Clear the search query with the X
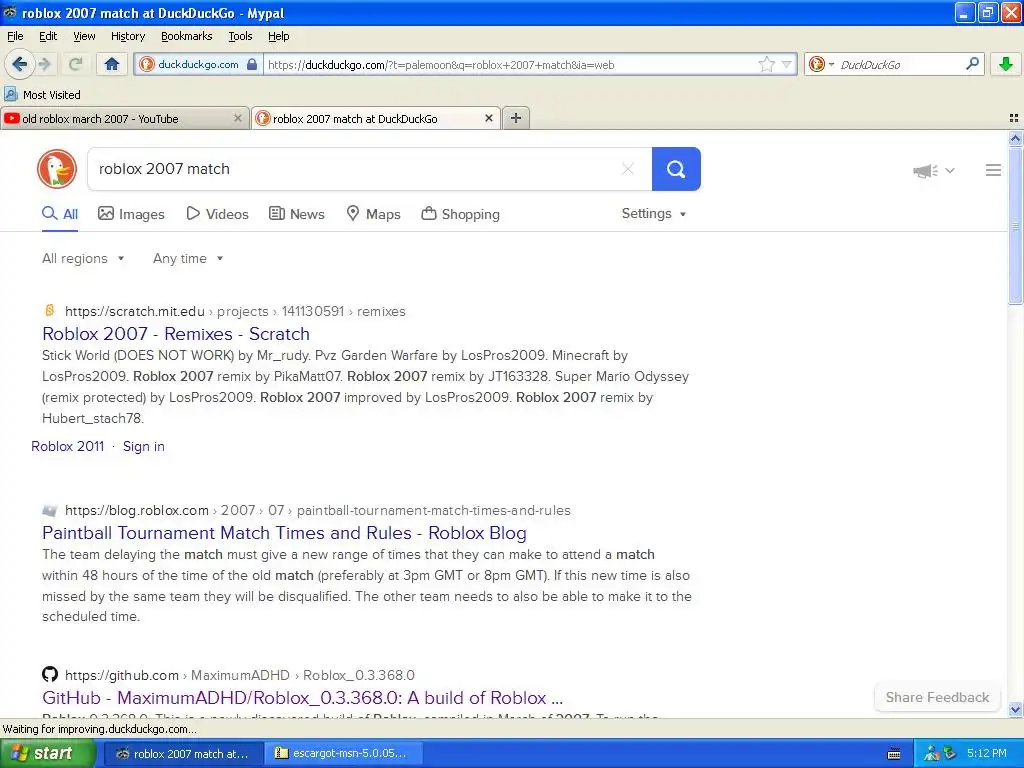The image size is (1024, 768). coord(628,169)
